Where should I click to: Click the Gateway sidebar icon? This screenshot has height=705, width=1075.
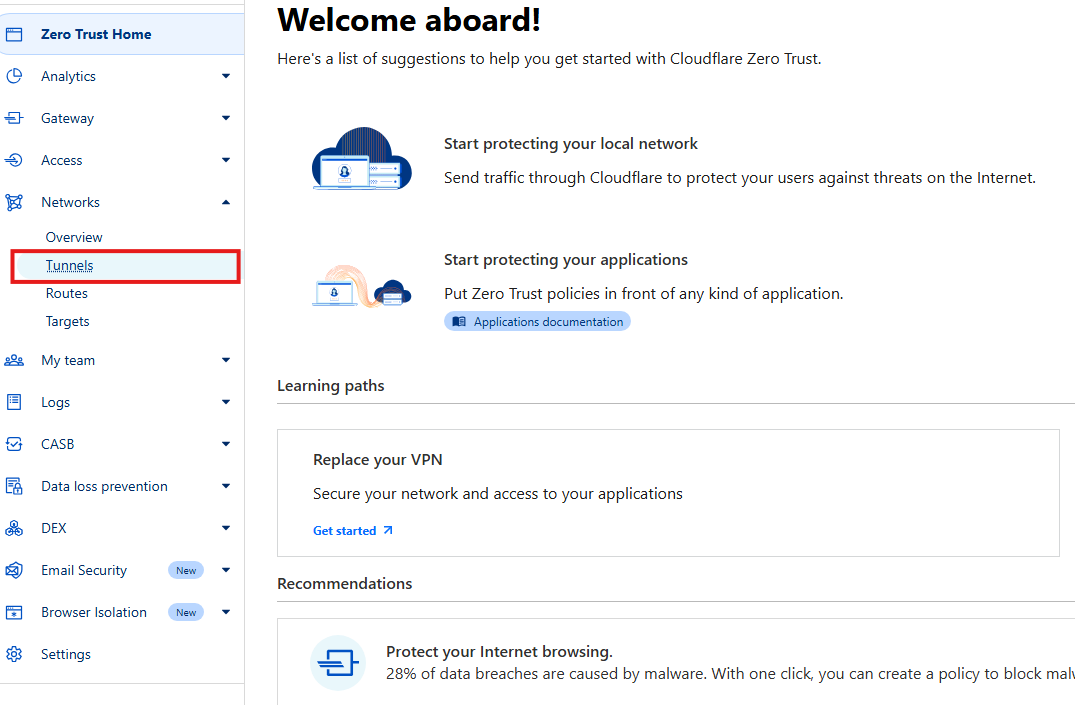click(x=14, y=118)
